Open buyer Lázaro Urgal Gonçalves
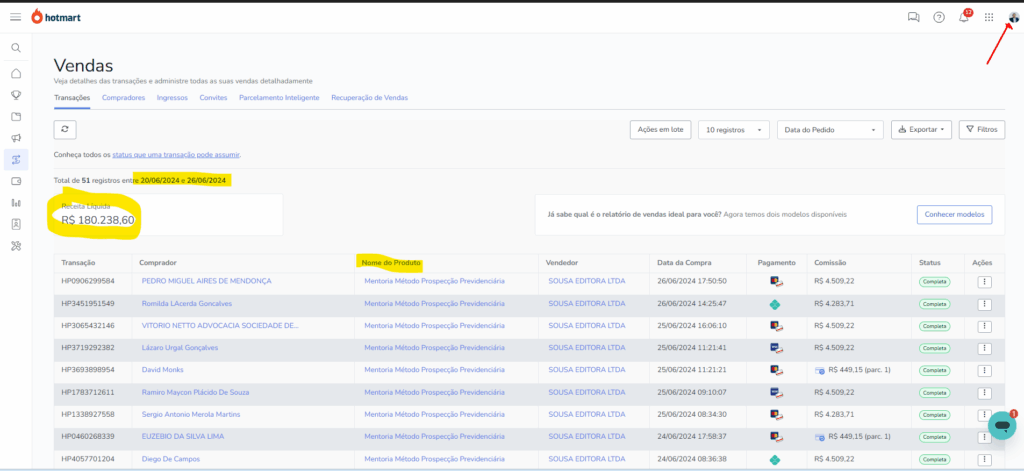 180,348
